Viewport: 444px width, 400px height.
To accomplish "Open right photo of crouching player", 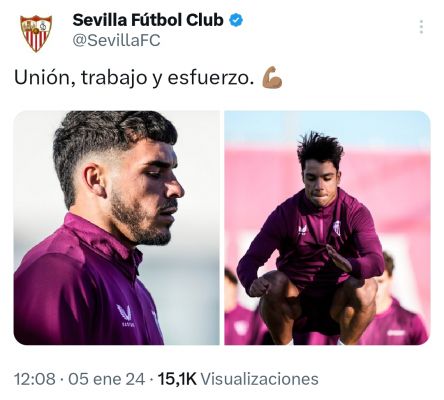I will click(327, 228).
